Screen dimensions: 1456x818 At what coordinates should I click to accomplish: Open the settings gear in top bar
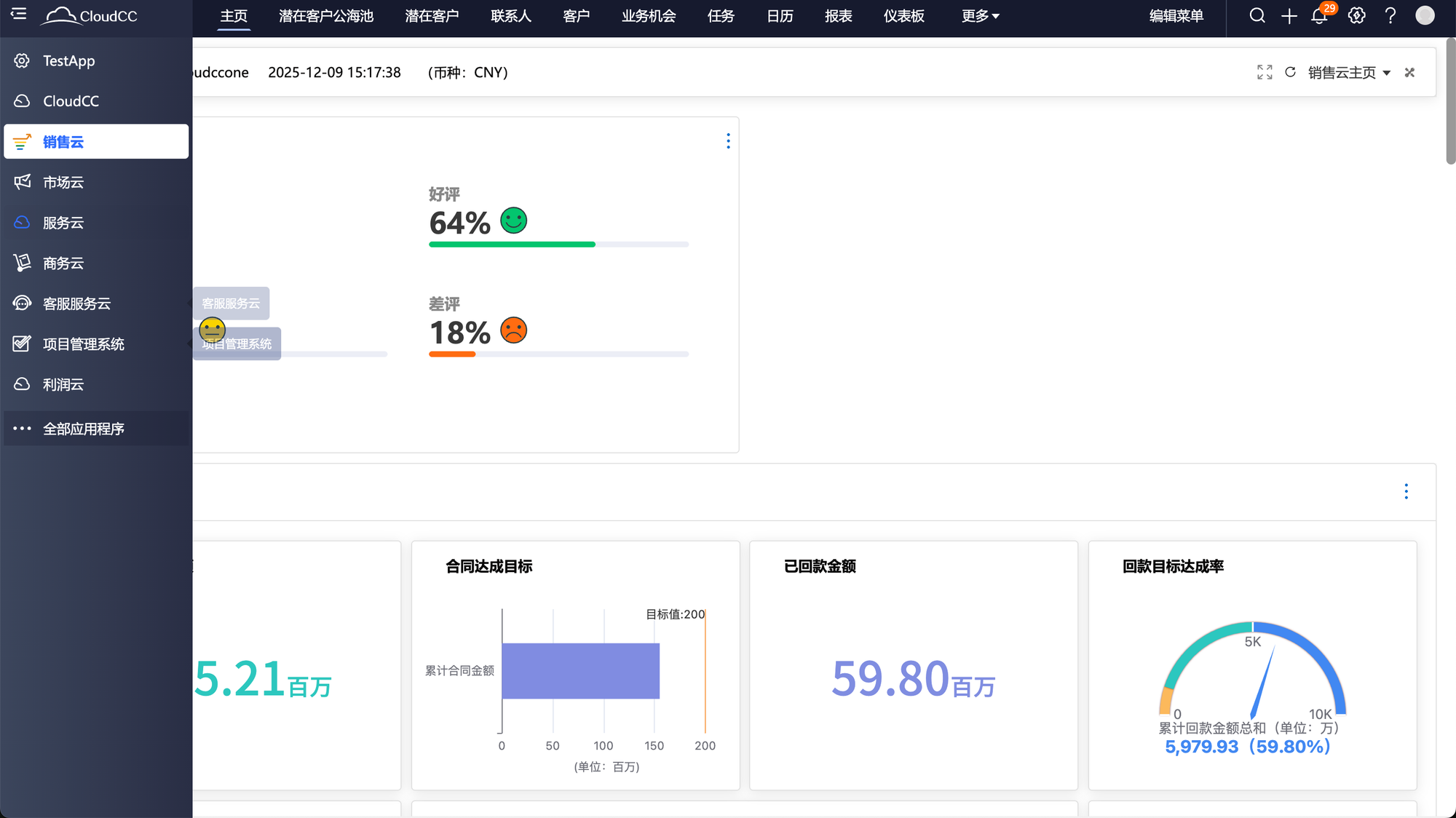point(1356,16)
